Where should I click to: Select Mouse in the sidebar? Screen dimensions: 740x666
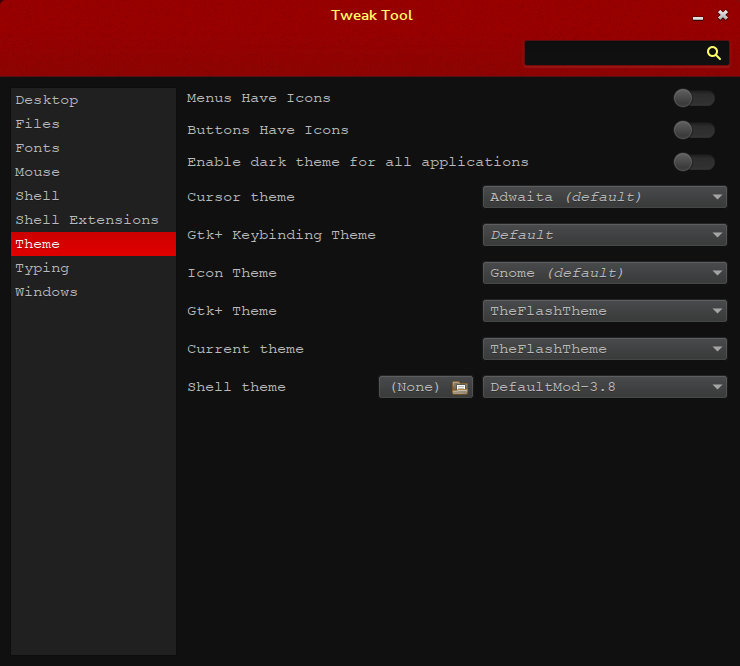[x=93, y=172]
